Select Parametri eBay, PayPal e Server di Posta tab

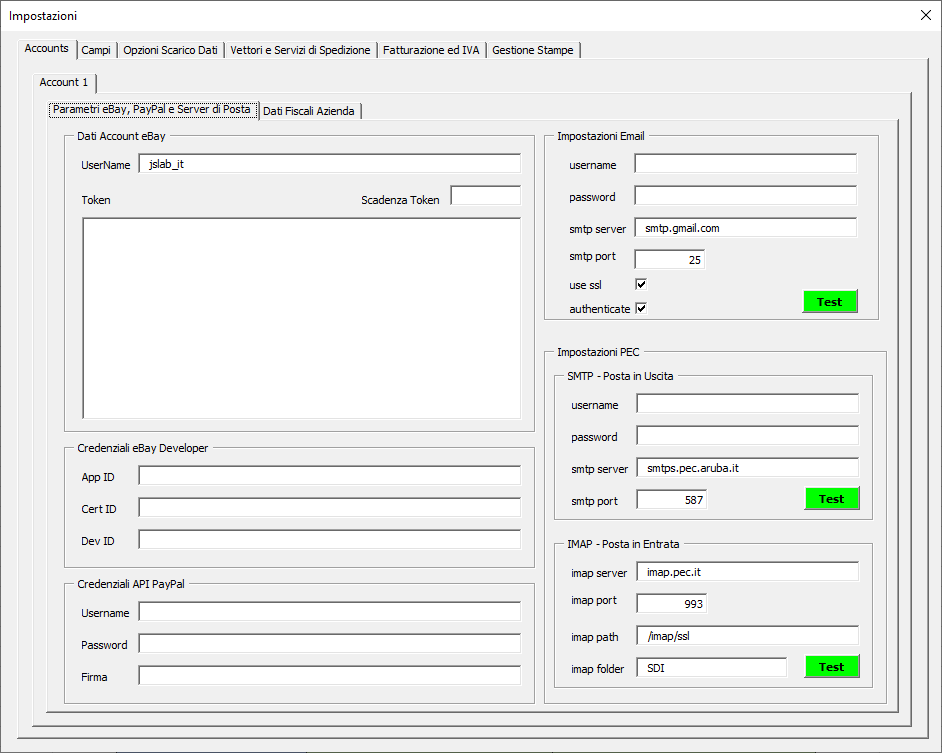pyautogui.click(x=152, y=109)
